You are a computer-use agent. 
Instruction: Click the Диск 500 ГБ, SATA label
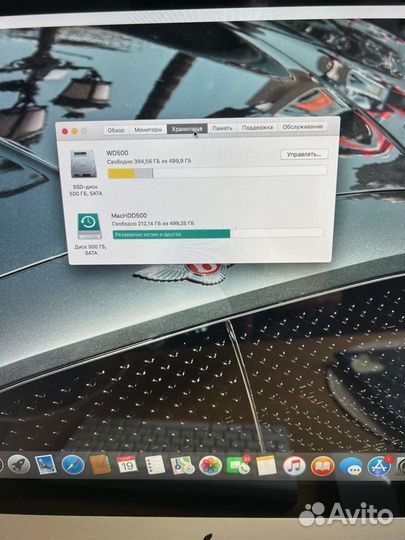pos(91,250)
